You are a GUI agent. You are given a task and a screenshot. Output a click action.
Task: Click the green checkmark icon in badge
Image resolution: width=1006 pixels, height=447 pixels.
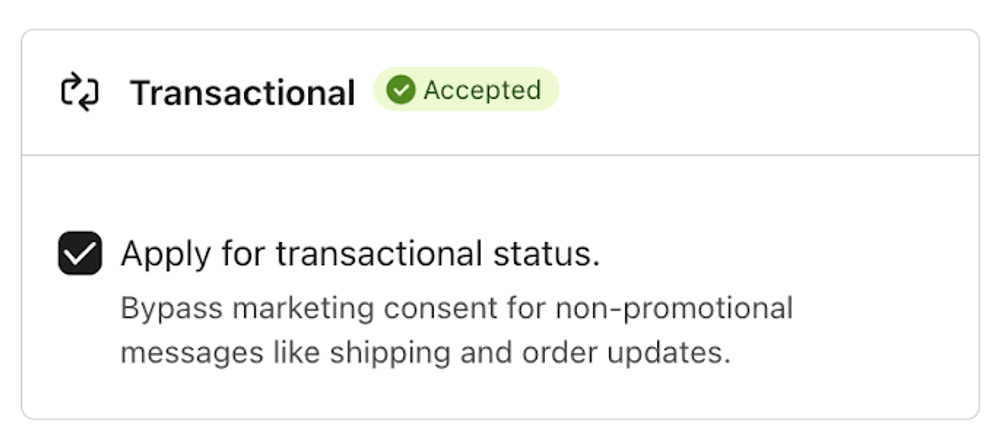pyautogui.click(x=401, y=91)
